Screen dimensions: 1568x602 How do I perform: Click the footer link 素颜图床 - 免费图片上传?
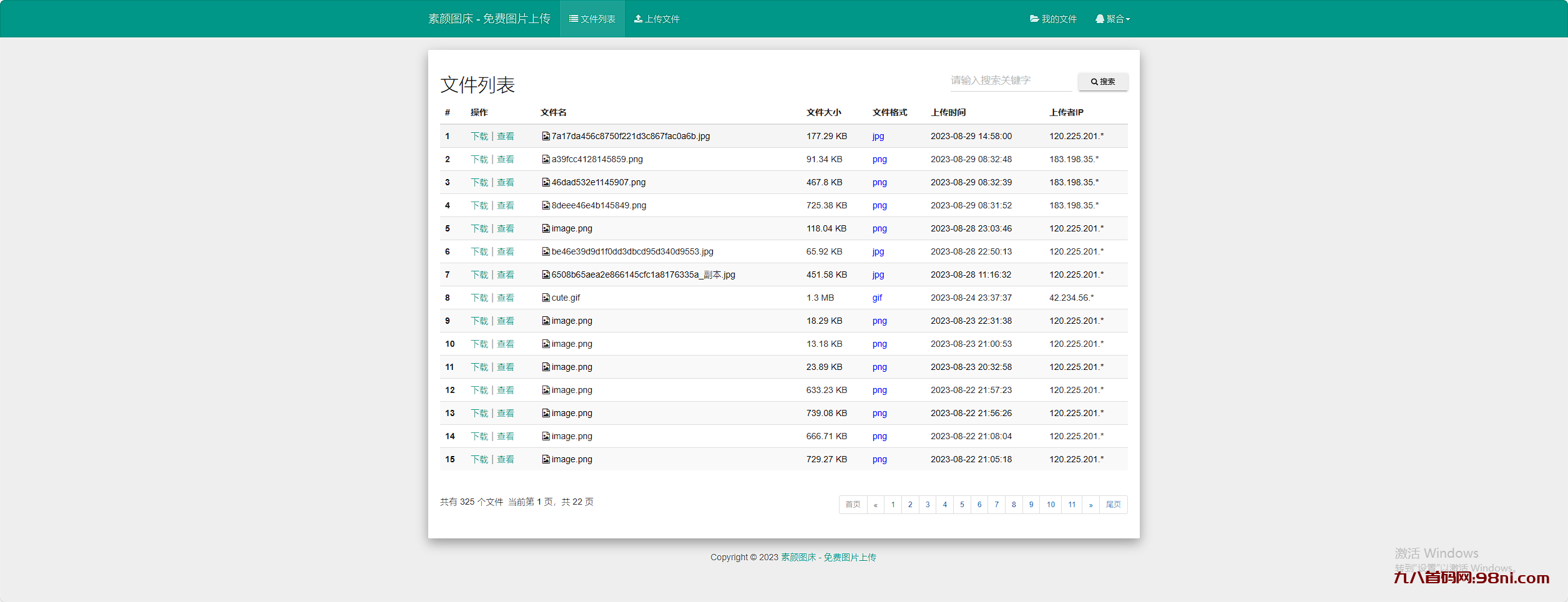point(828,557)
